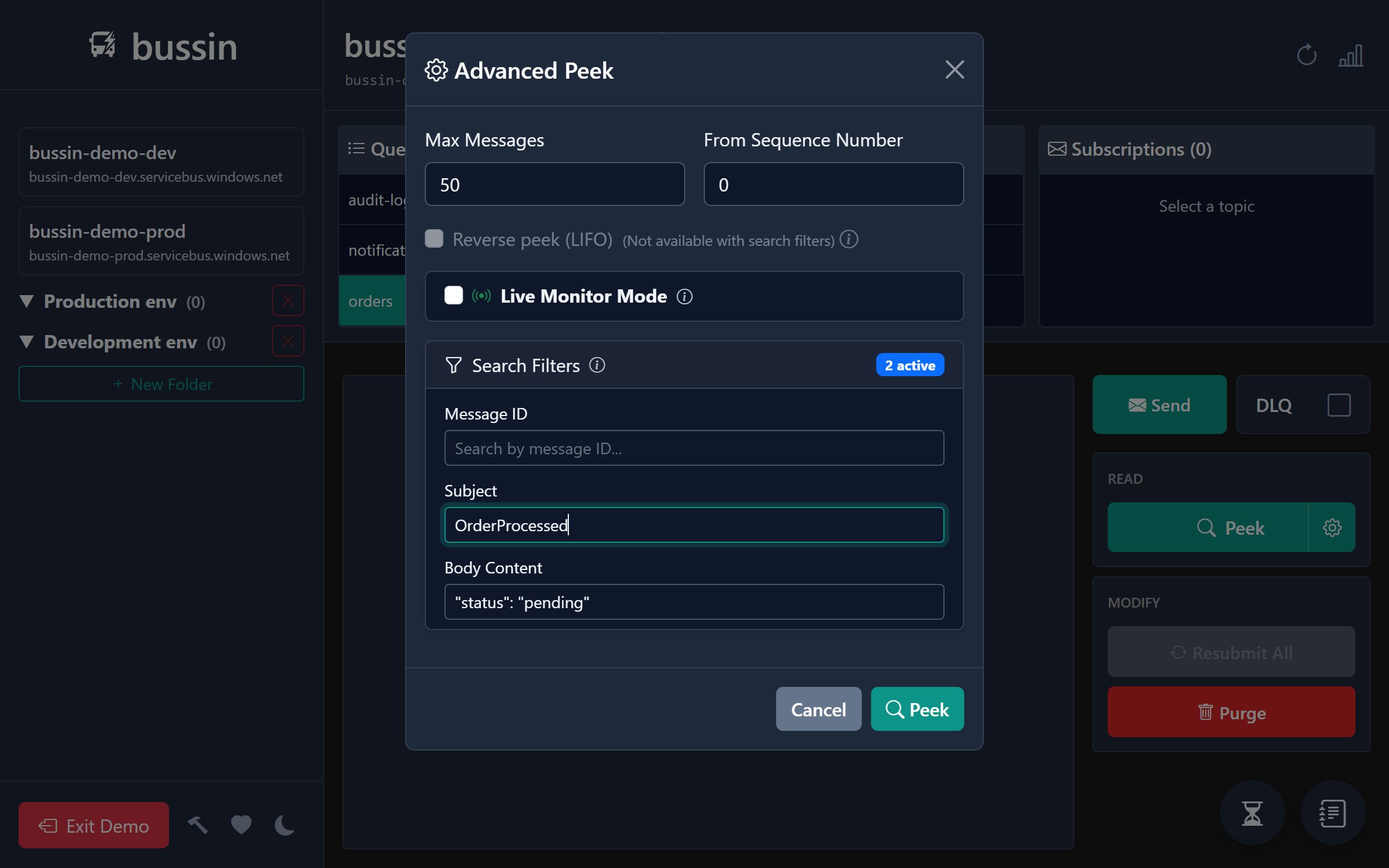1389x868 pixels.
Task: Toggle the Reverse peek (LIFO) checkbox
Action: (434, 238)
